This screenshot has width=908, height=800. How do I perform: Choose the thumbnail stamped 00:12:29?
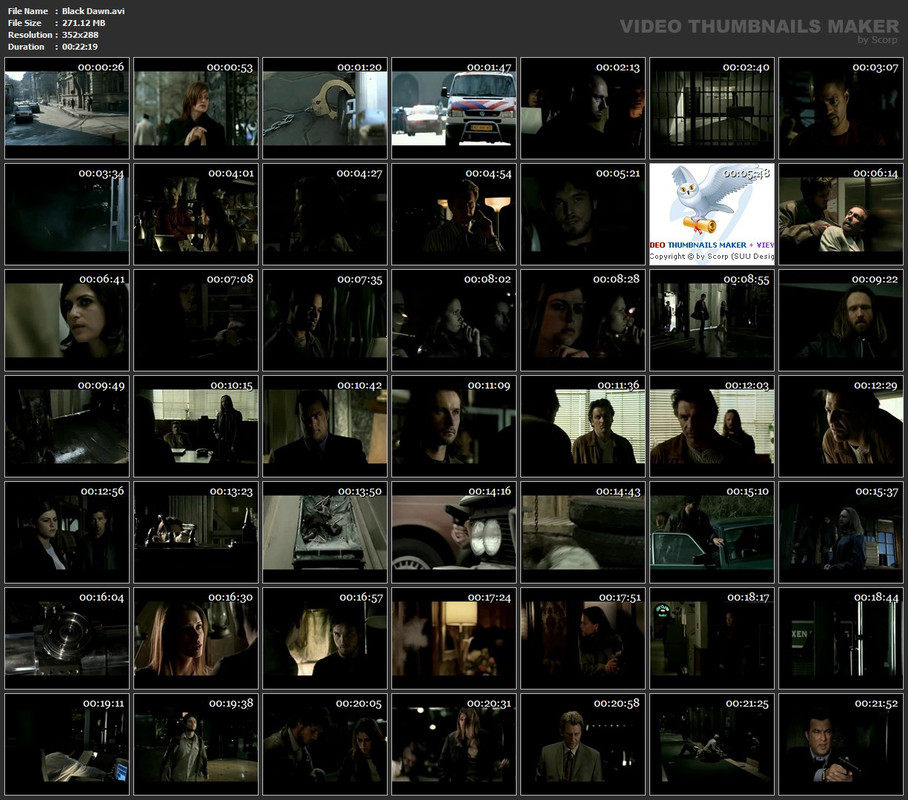[841, 426]
